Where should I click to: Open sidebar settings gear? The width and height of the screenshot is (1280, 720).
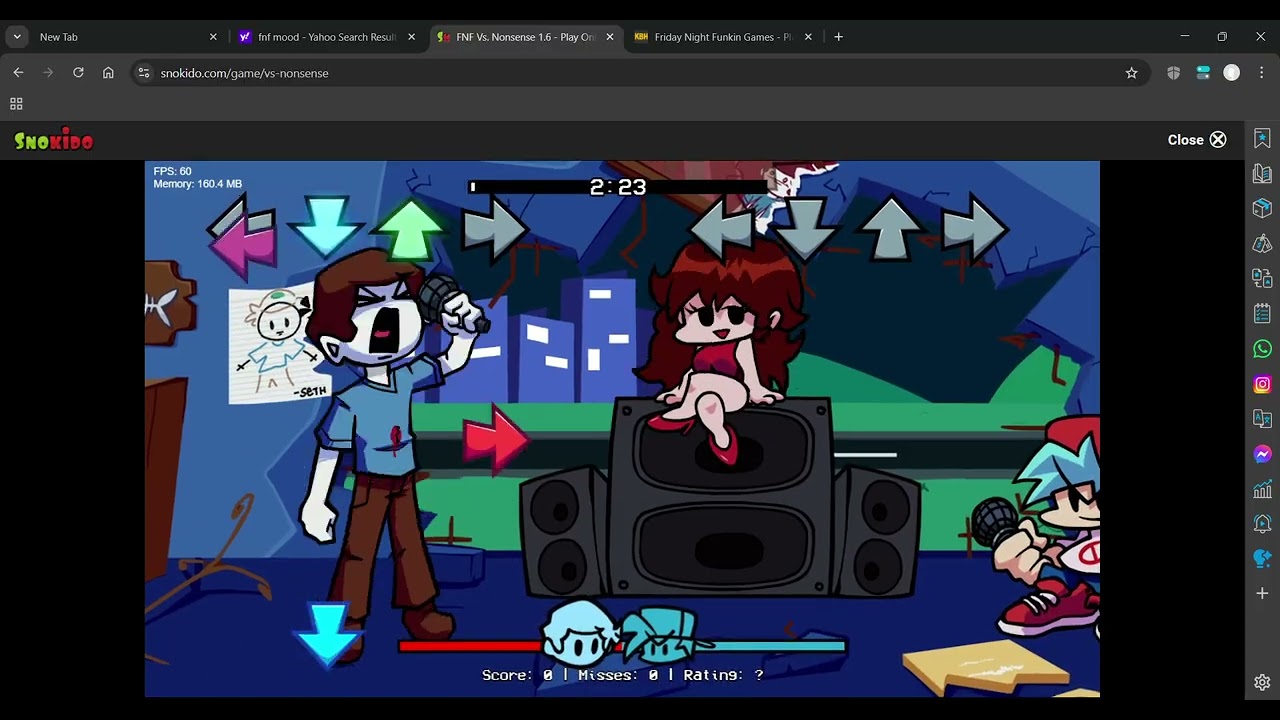pos(1262,683)
